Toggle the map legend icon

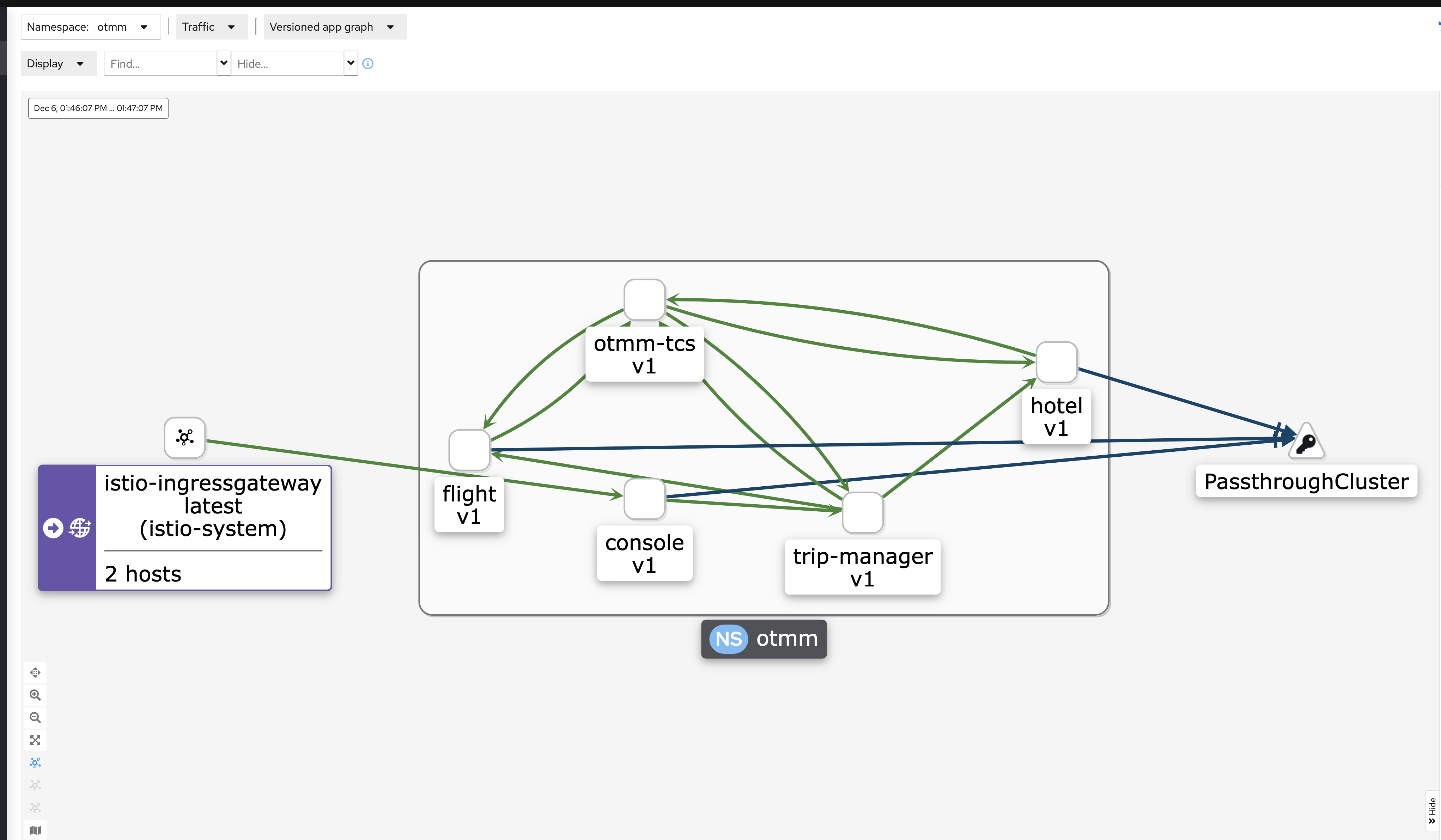pyautogui.click(x=35, y=830)
